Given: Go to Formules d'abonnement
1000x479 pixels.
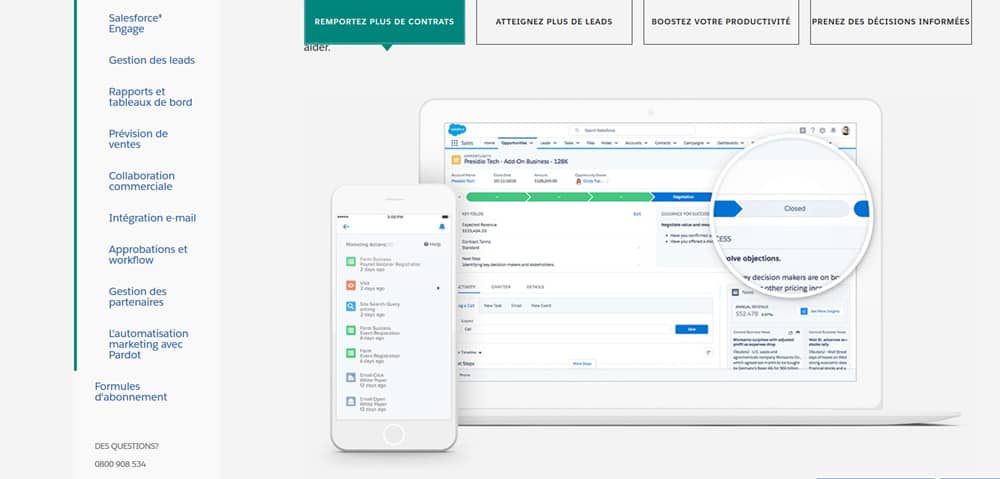Looking at the screenshot, I should tap(131, 392).
